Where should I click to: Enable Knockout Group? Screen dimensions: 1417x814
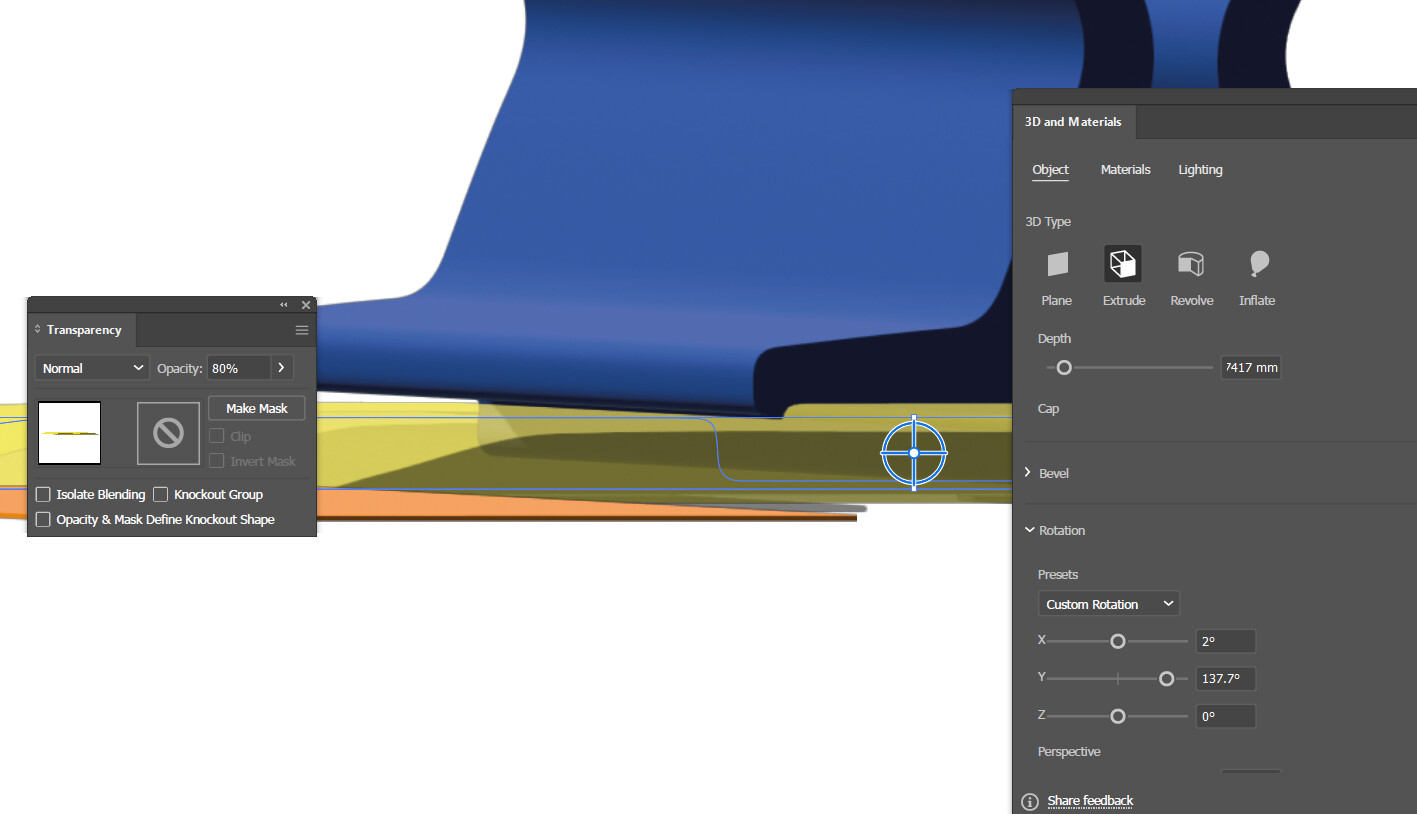click(x=161, y=494)
